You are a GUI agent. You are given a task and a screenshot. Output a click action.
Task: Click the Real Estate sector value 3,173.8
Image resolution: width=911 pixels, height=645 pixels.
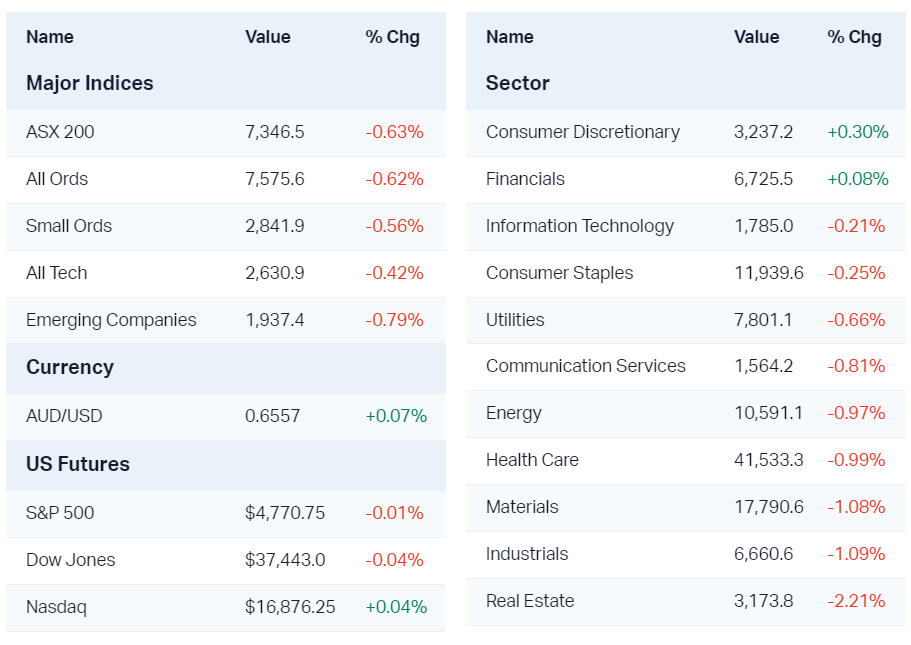(763, 601)
